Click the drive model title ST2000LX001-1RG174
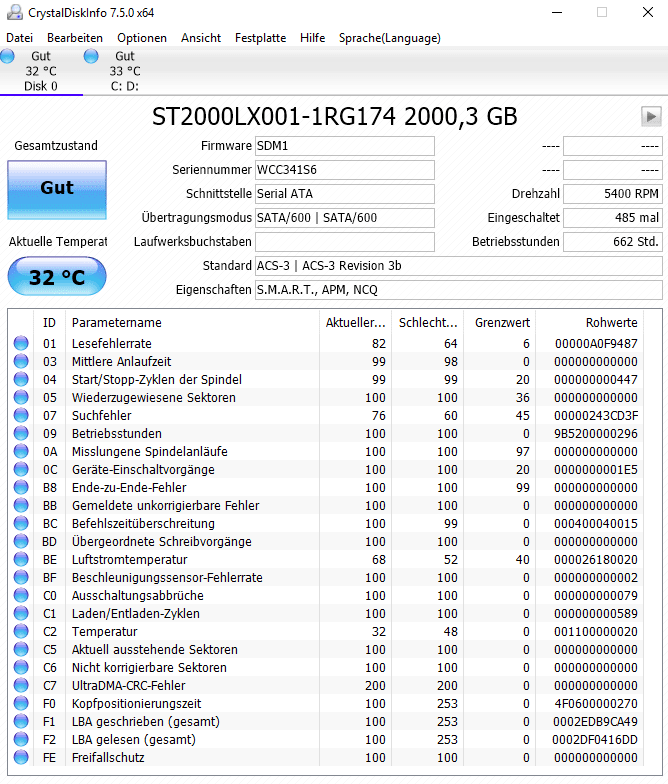 tap(274, 116)
